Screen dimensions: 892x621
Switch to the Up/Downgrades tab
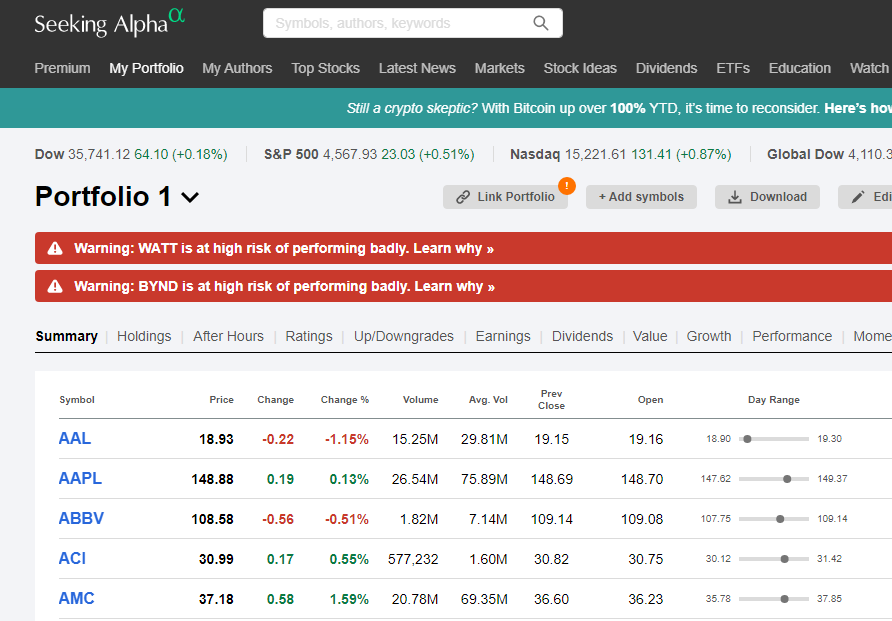coord(404,336)
